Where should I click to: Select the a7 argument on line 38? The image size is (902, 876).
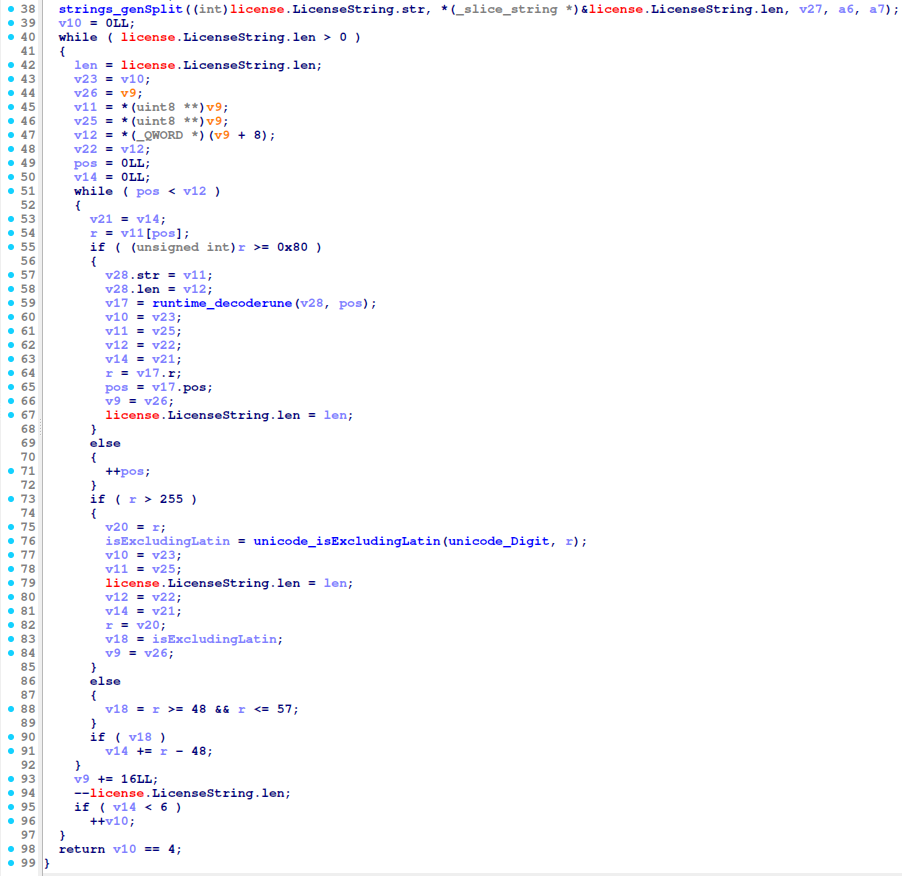pos(877,9)
